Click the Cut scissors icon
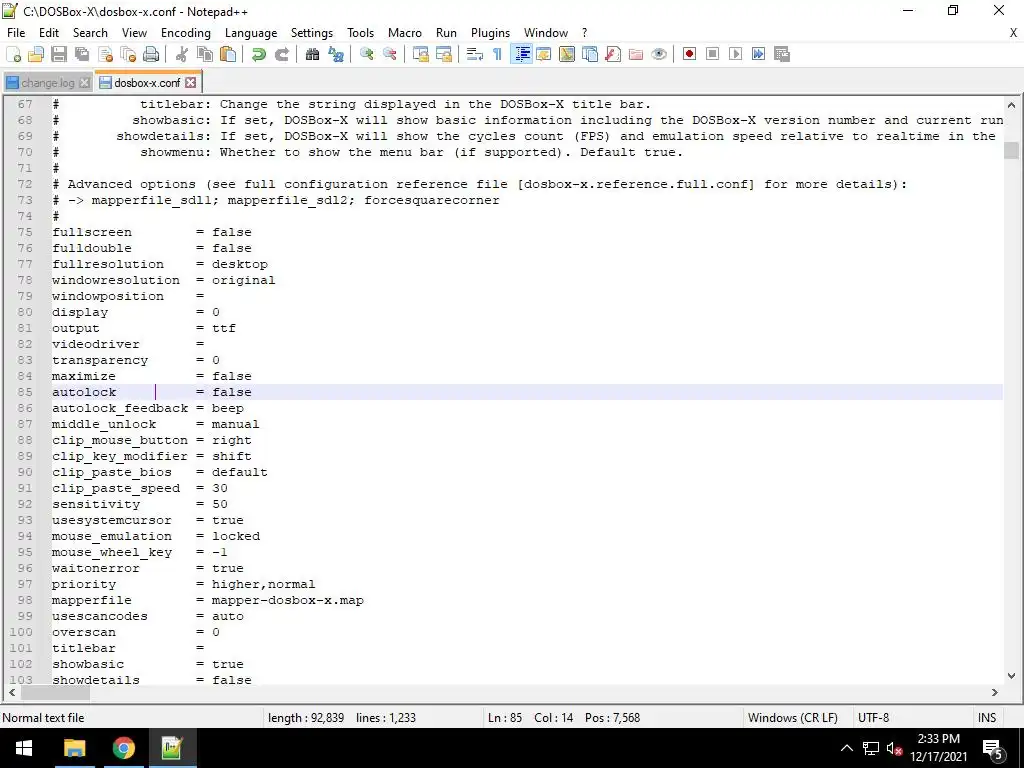 182,54
